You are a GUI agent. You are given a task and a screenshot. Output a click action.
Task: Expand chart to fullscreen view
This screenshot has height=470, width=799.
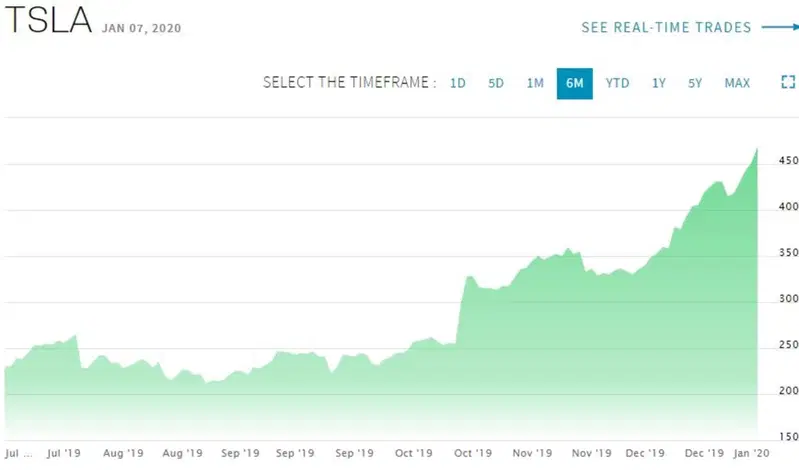(788, 82)
